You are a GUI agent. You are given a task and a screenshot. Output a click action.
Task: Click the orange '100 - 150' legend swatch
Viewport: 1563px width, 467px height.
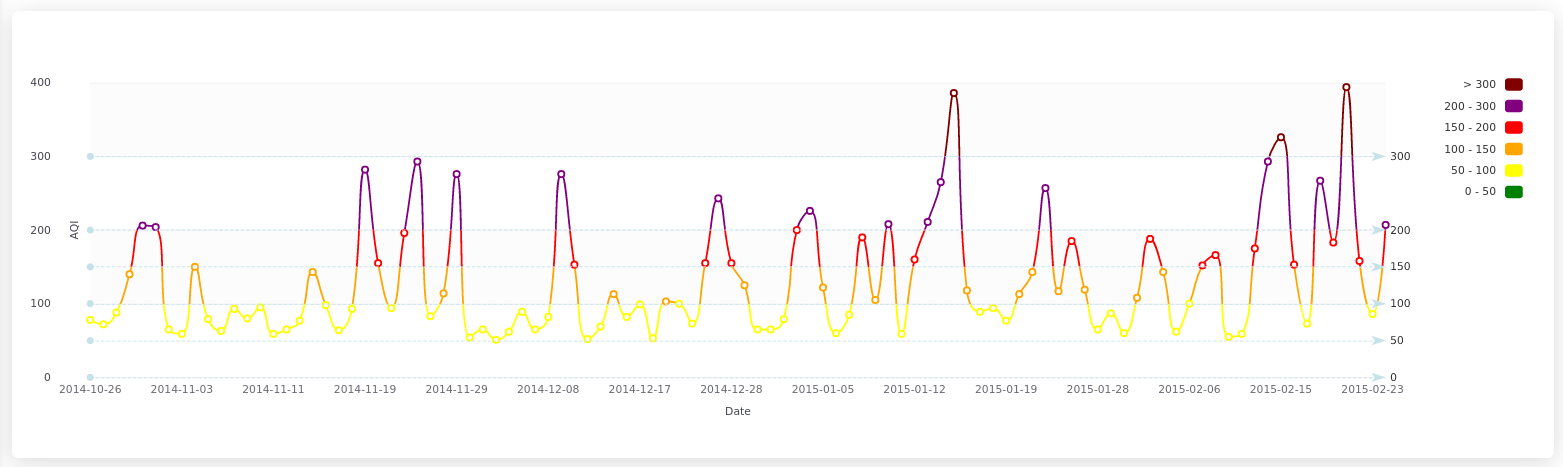[x=1513, y=149]
